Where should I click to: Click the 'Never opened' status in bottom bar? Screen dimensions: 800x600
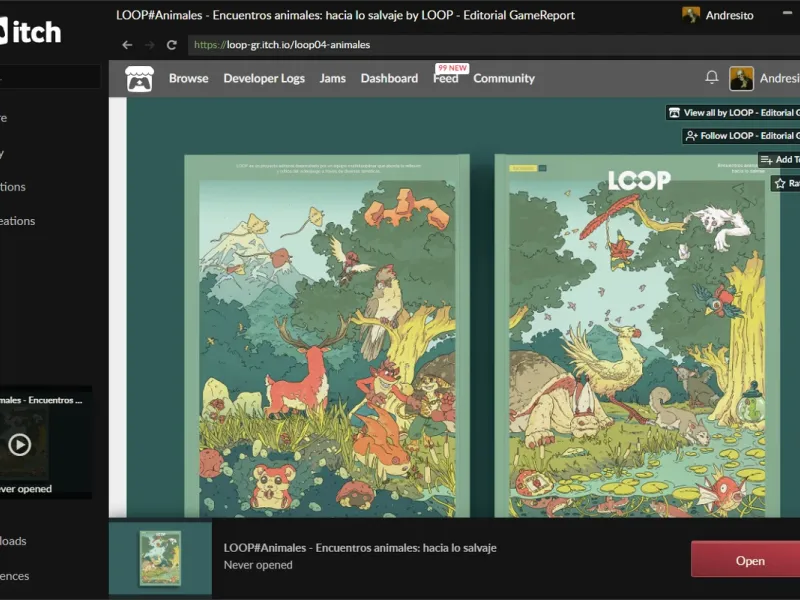(258, 565)
